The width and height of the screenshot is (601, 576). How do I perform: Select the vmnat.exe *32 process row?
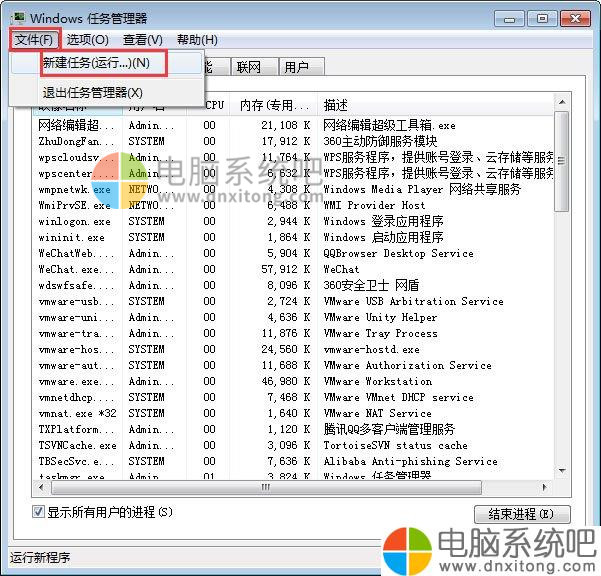293,414
